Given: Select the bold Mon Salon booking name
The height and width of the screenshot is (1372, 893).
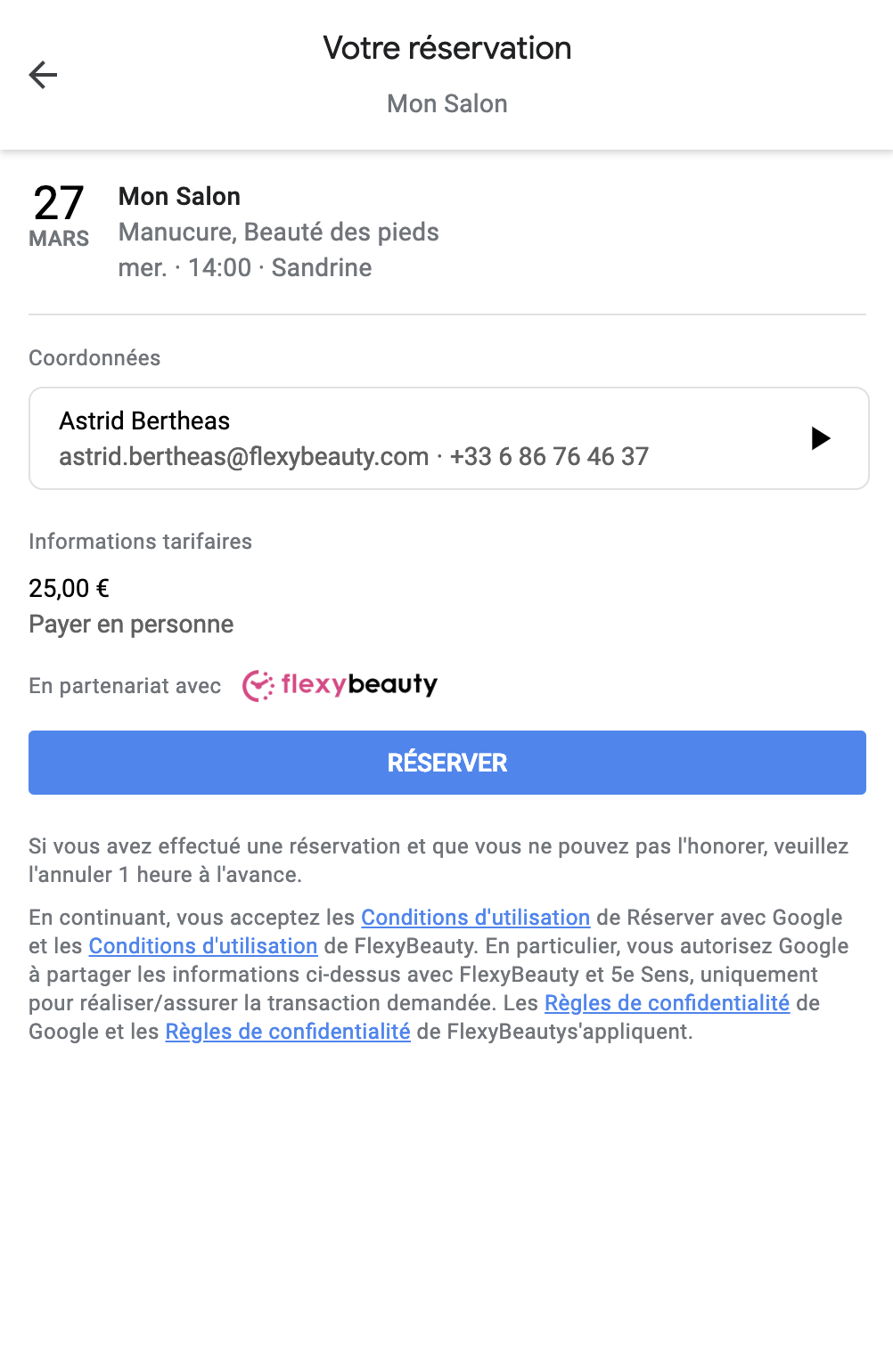Looking at the screenshot, I should 179,196.
